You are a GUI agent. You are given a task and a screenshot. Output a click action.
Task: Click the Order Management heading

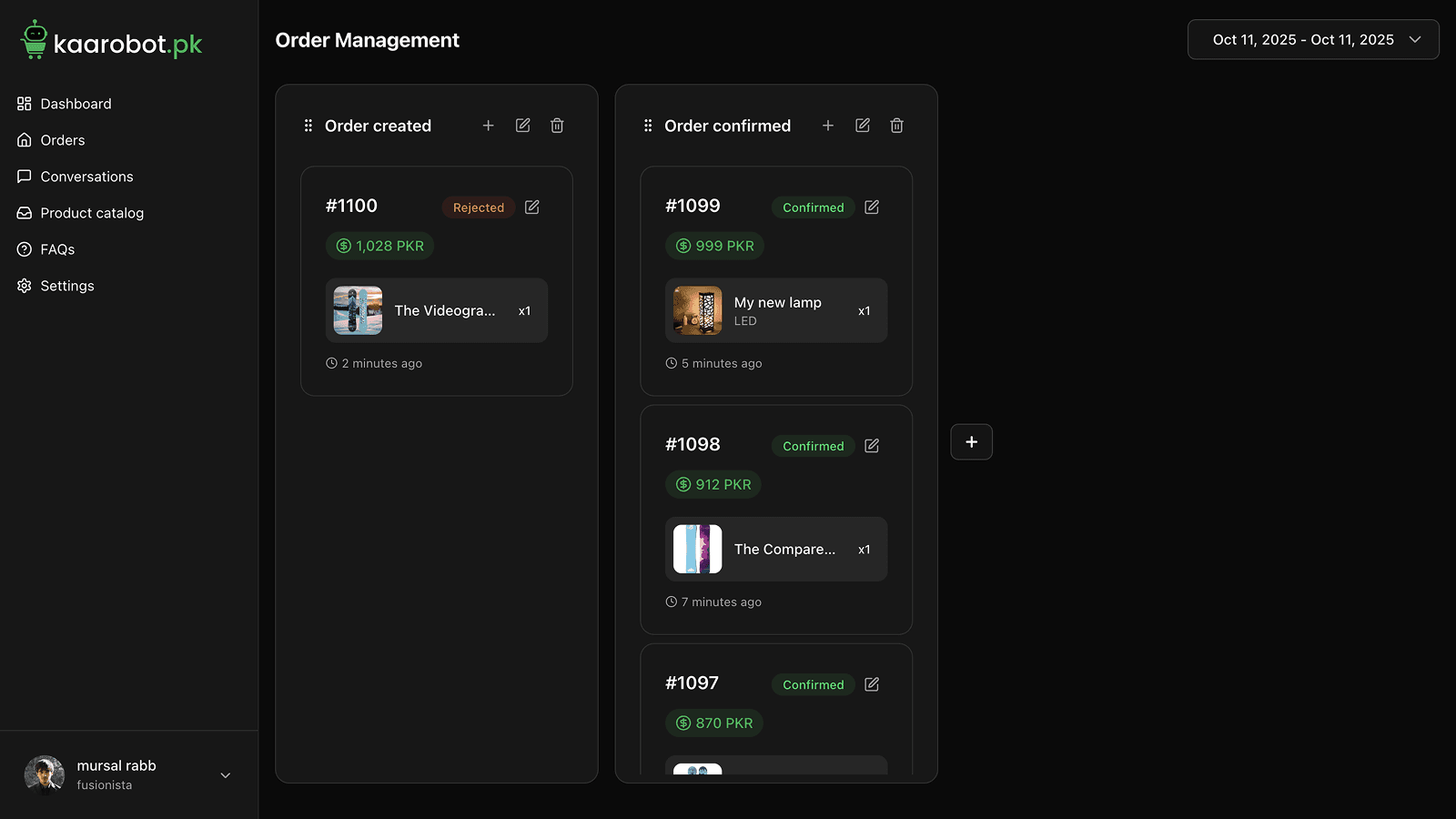point(367,40)
